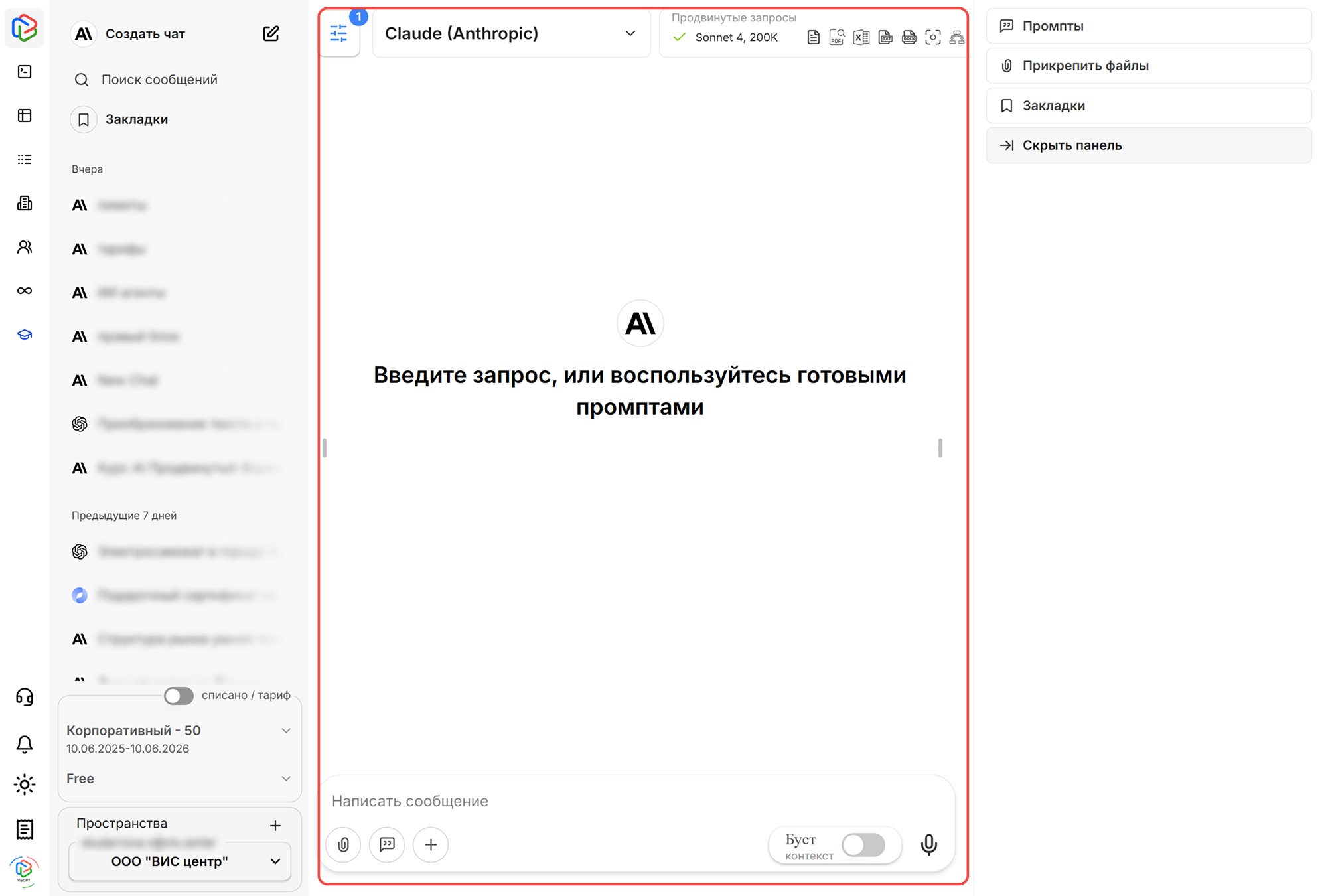Add a new space with the plus button

pos(275,826)
